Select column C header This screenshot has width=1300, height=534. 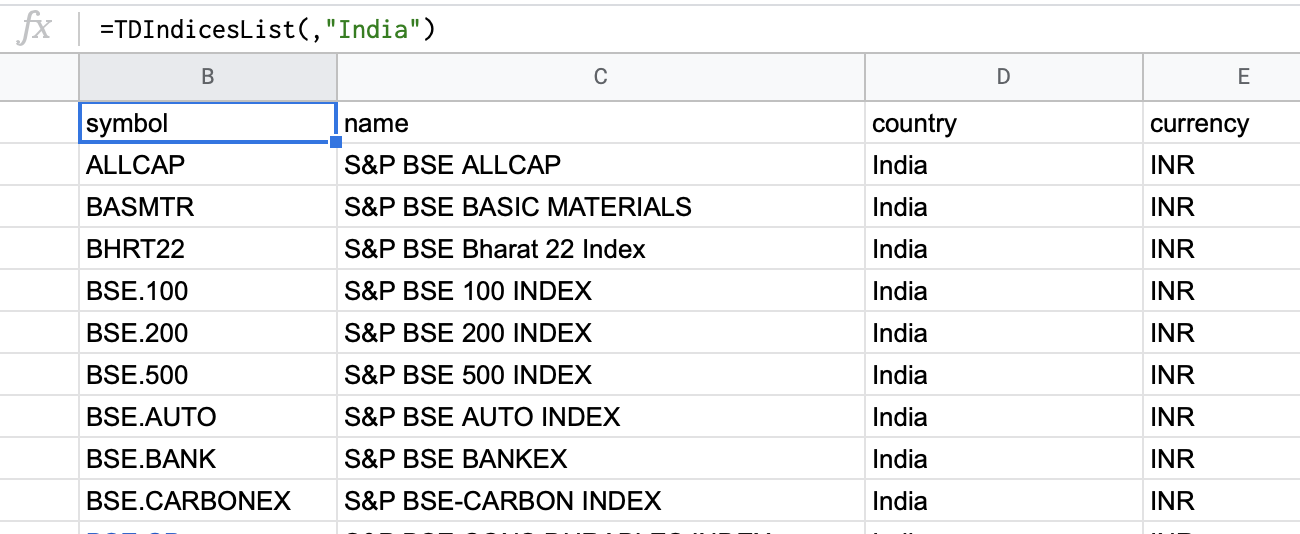[601, 77]
